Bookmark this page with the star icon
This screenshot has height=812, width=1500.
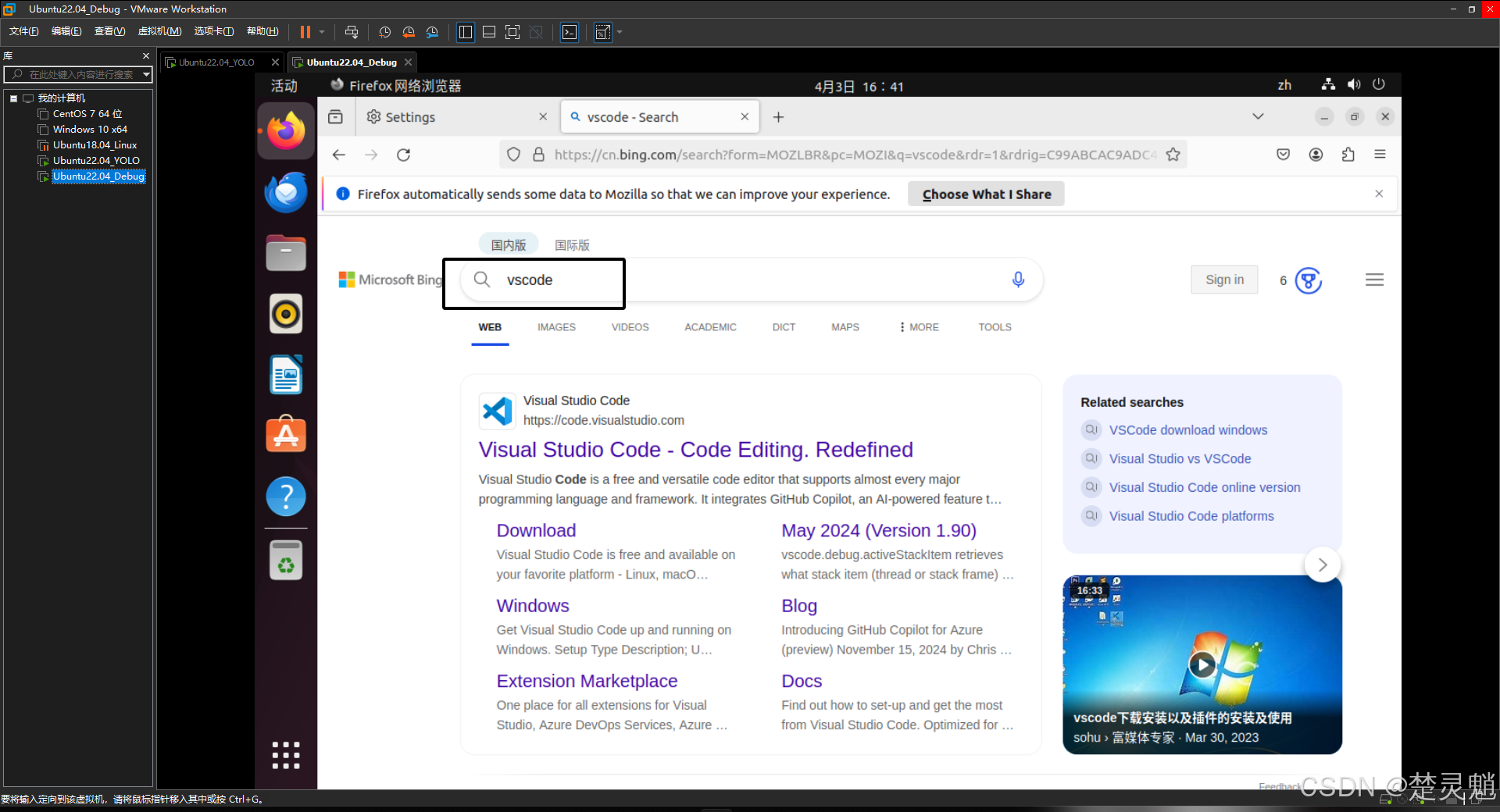tap(1173, 155)
